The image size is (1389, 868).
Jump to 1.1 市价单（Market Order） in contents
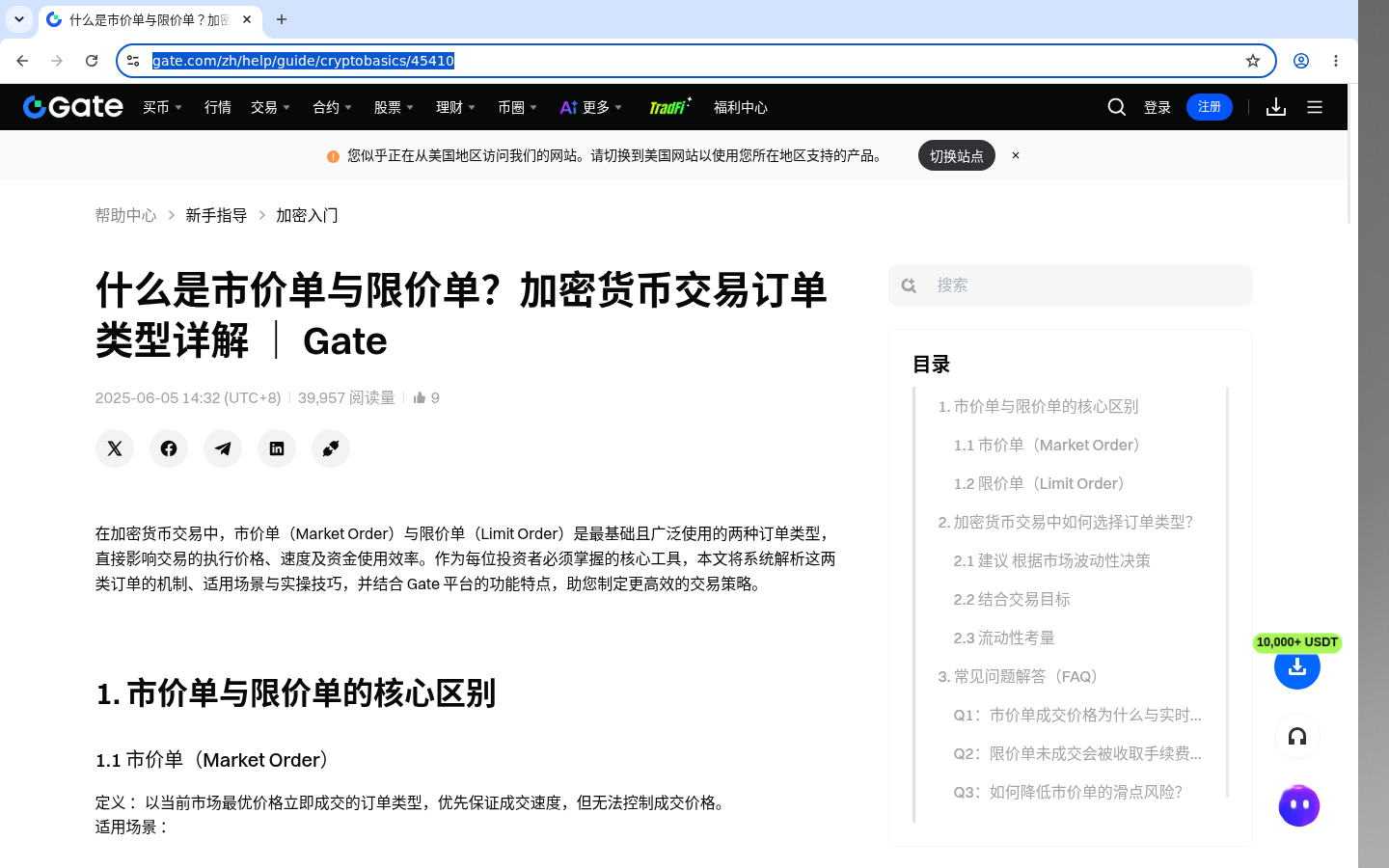(1050, 445)
